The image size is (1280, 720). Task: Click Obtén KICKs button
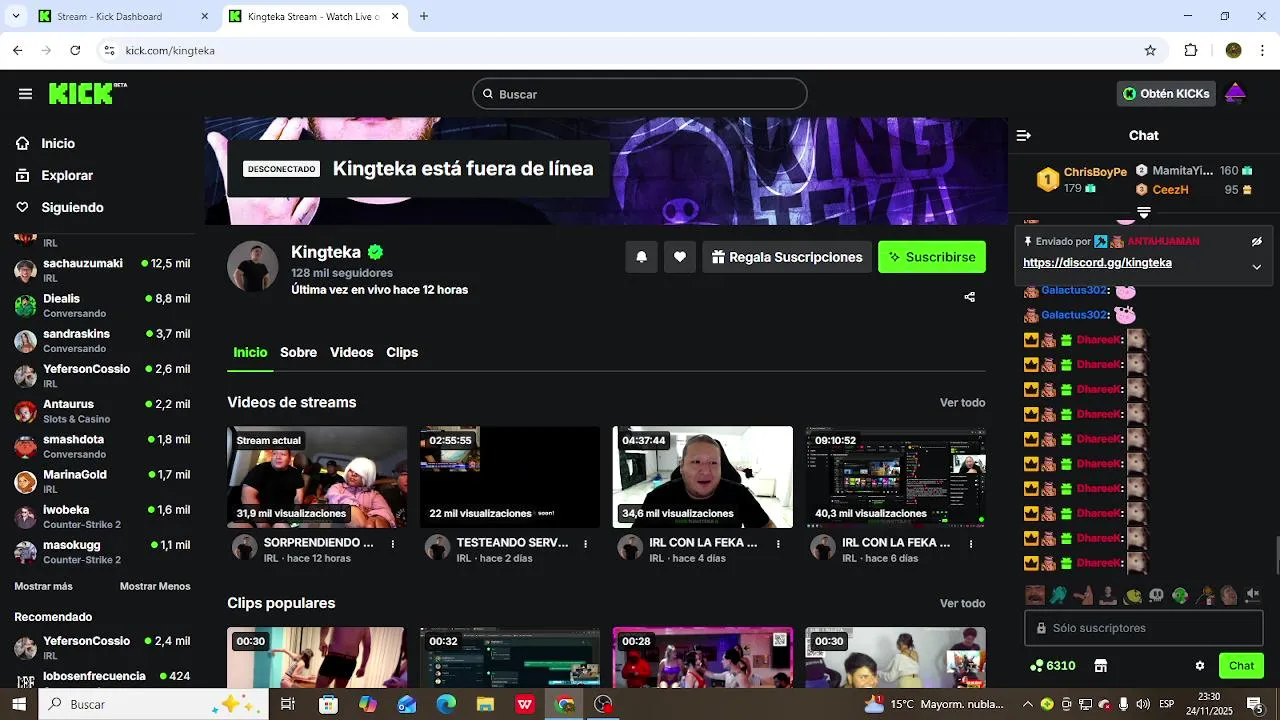(1166, 94)
